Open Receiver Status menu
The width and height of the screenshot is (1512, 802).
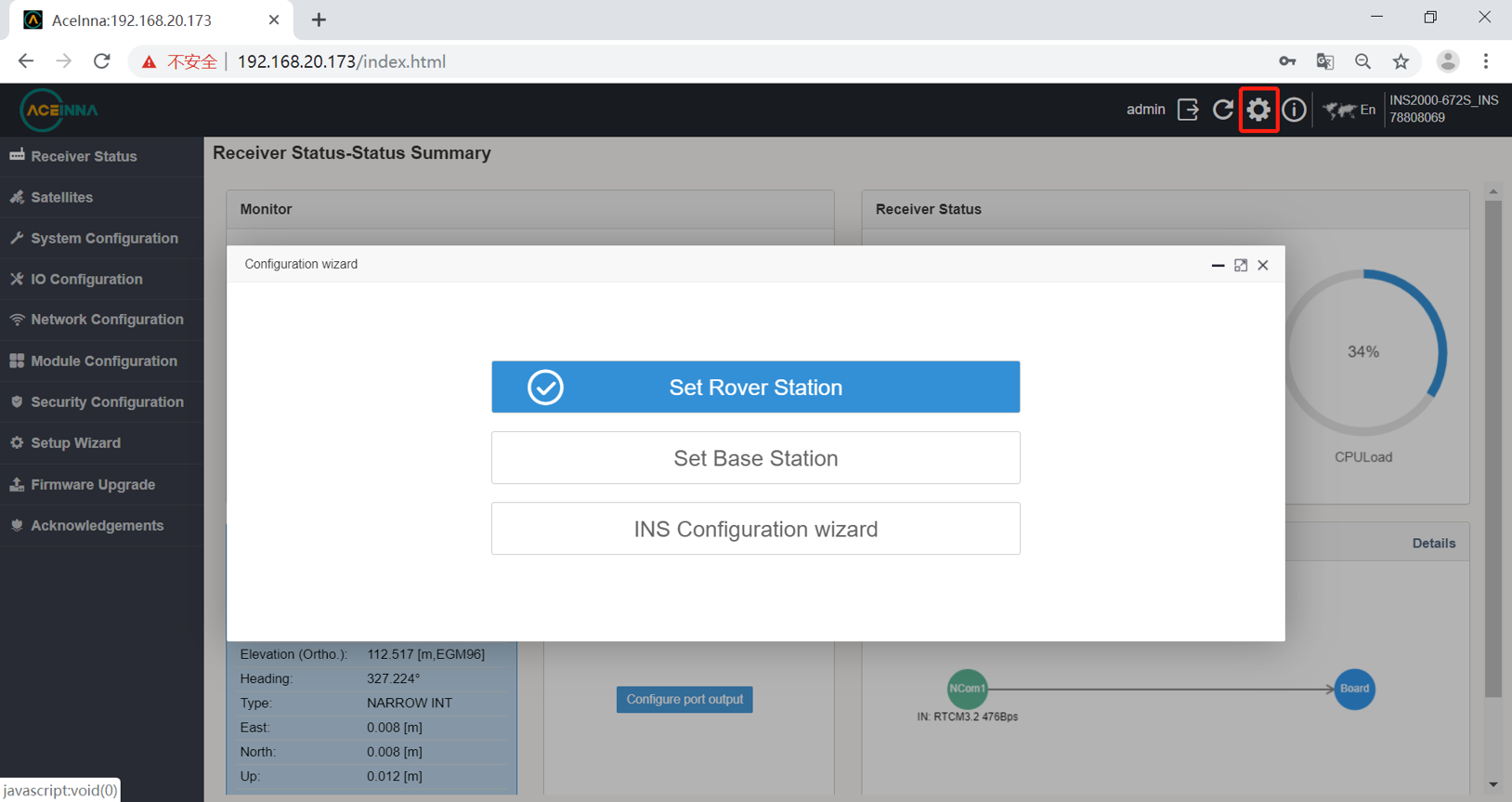click(102, 156)
